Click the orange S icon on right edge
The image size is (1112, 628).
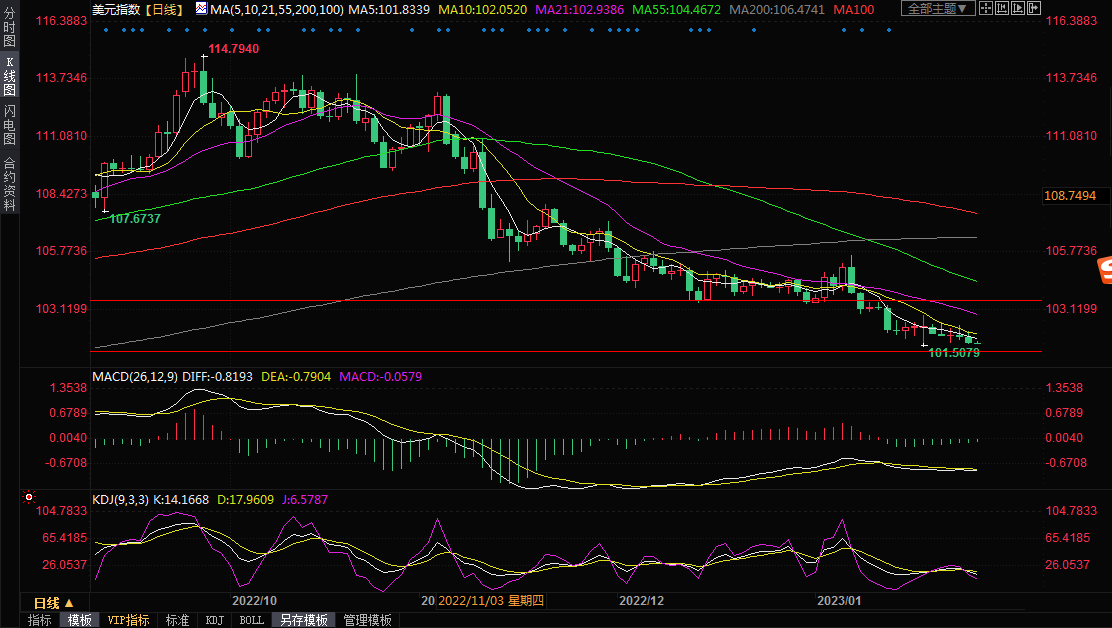tap(1103, 270)
